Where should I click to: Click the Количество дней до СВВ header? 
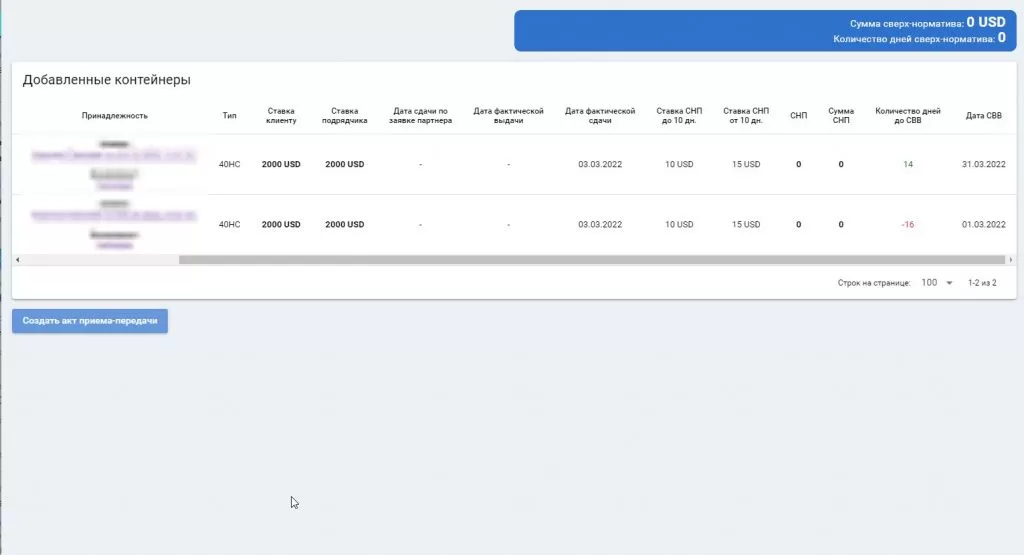[x=907, y=115]
